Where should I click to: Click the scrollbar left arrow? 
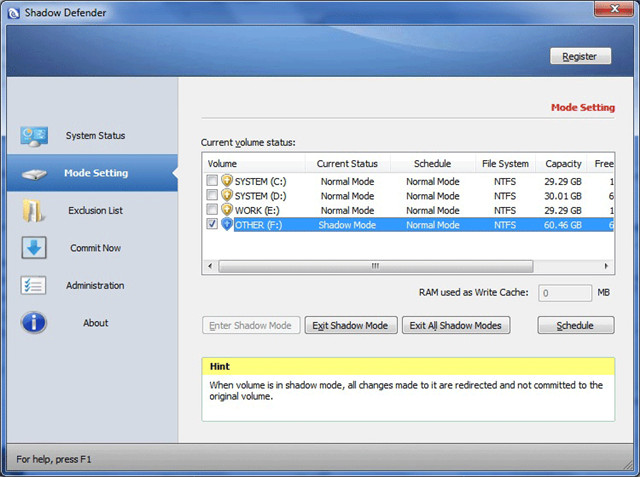tap(210, 266)
